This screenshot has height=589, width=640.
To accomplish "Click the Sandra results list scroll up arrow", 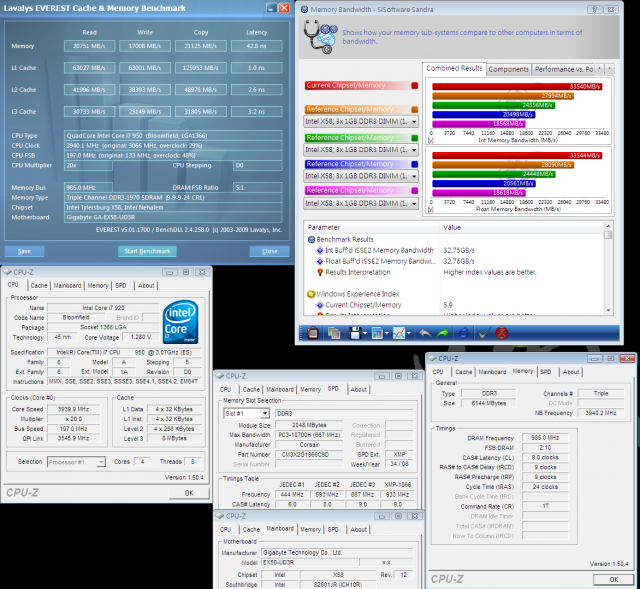I will (608, 226).
